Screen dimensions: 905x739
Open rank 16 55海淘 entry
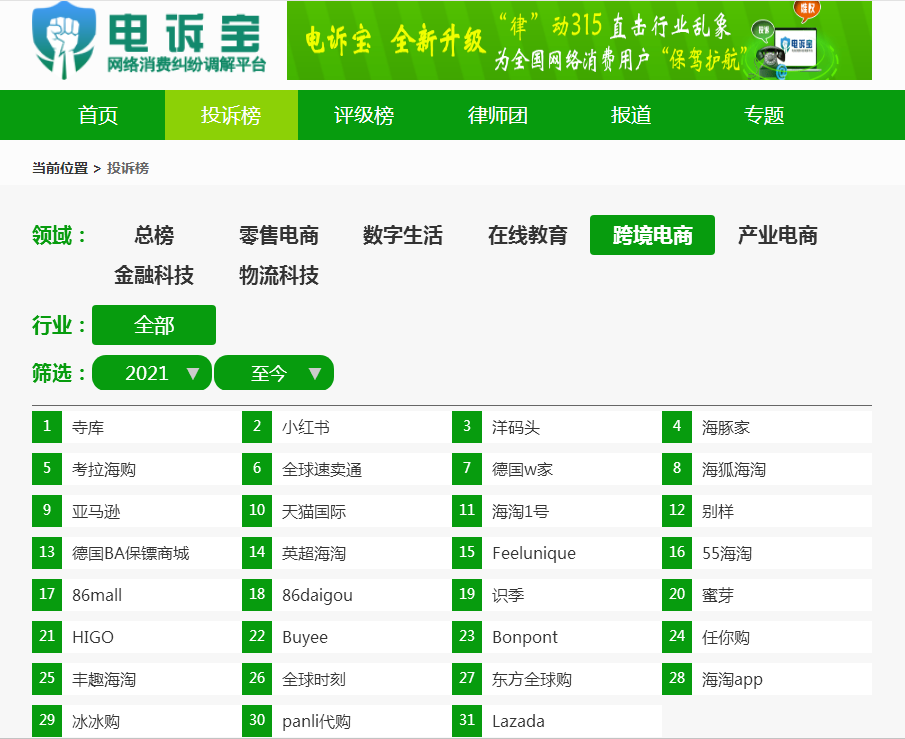coord(767,553)
